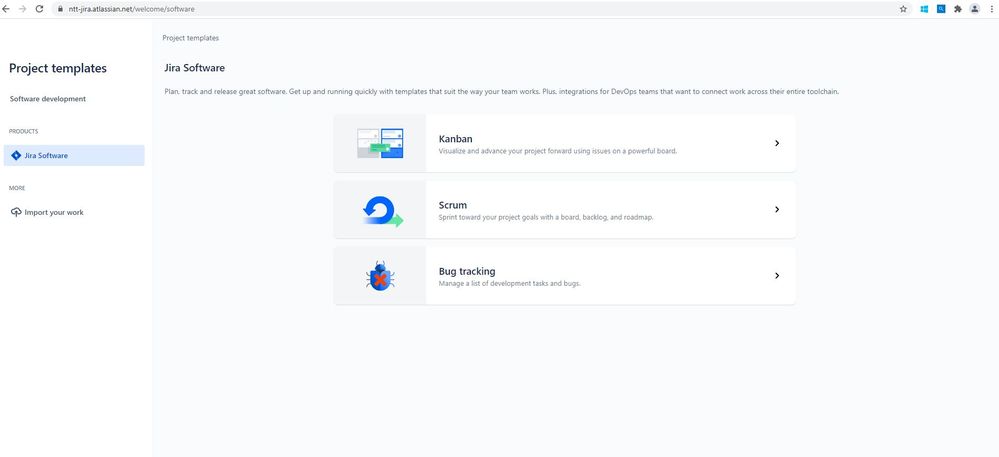Expand Scrum with its right chevron
The width and height of the screenshot is (999, 457).
click(x=777, y=210)
